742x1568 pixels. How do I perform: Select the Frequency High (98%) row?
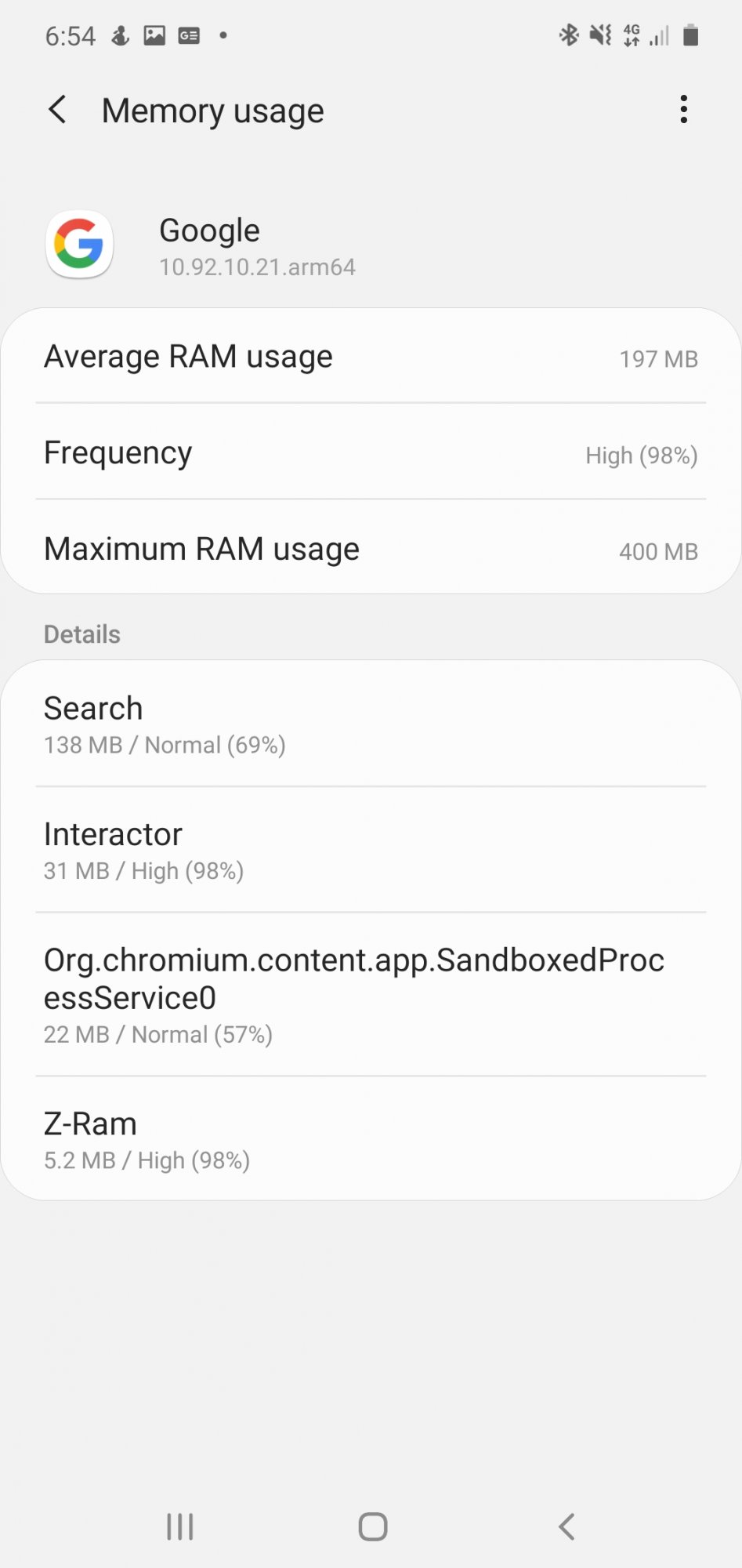tap(371, 452)
